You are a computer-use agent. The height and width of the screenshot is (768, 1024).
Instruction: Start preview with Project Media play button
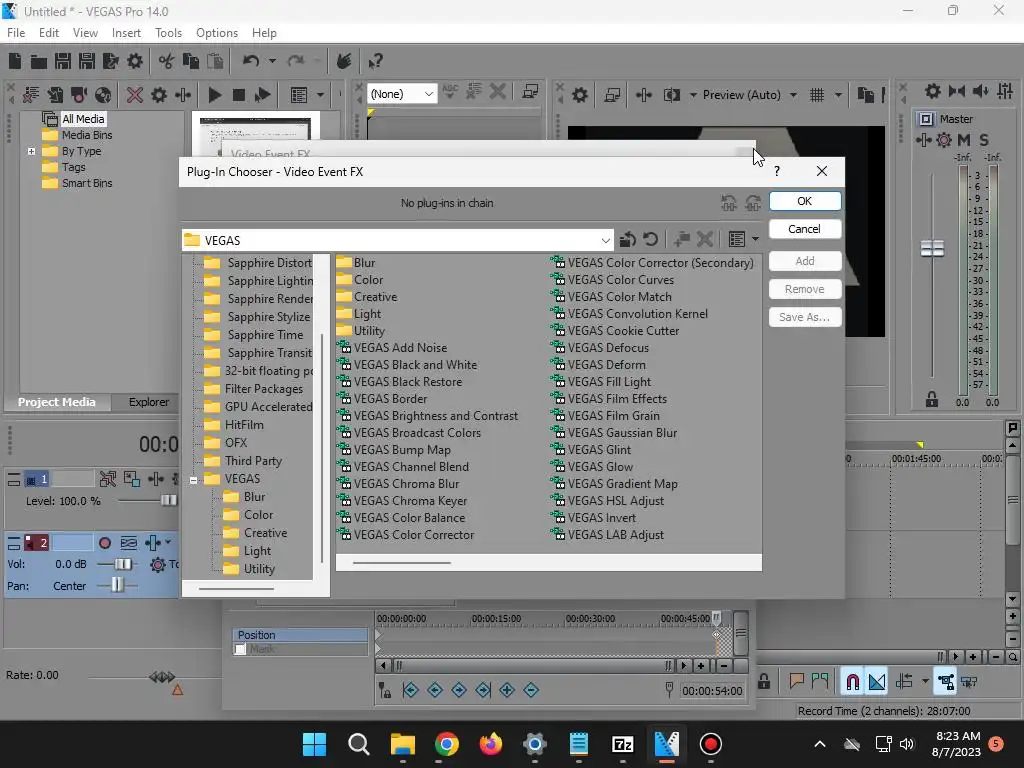(214, 95)
